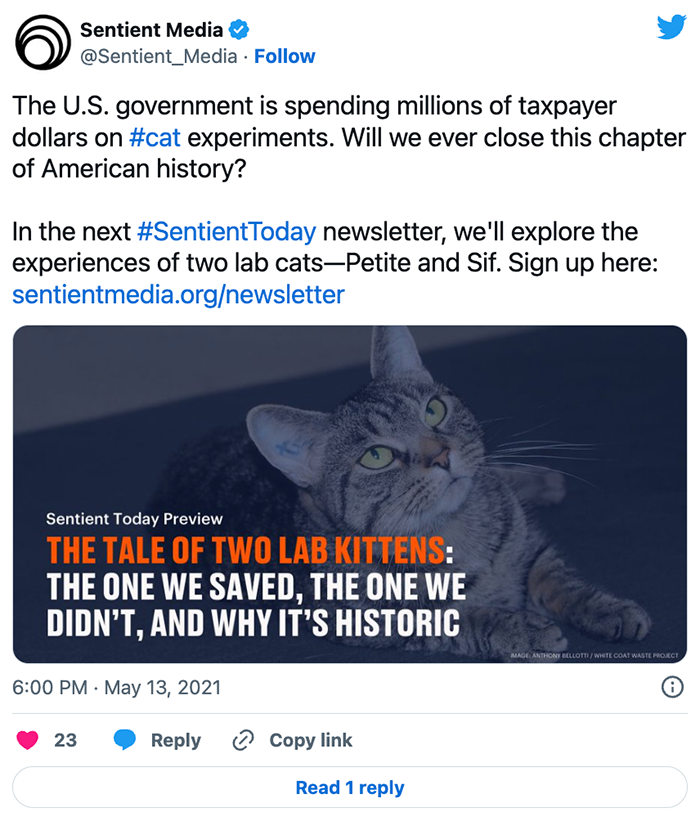Click the 23 likes count
Image resolution: width=700 pixels, height=821 pixels.
point(65,740)
